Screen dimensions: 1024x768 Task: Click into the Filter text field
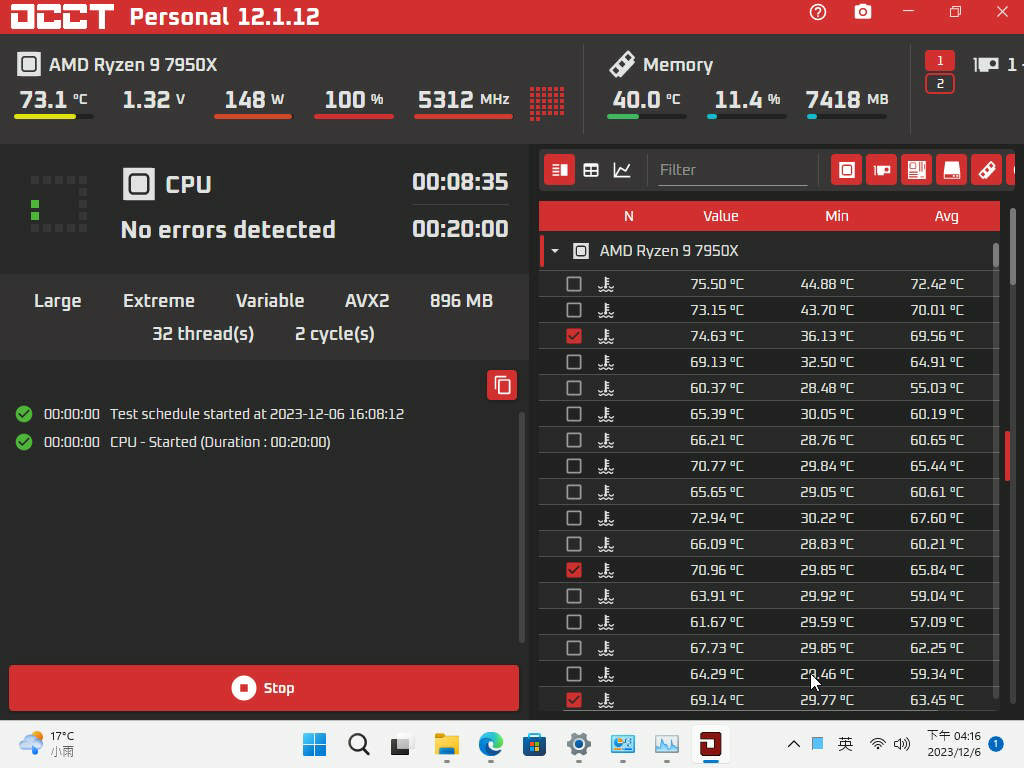click(733, 170)
